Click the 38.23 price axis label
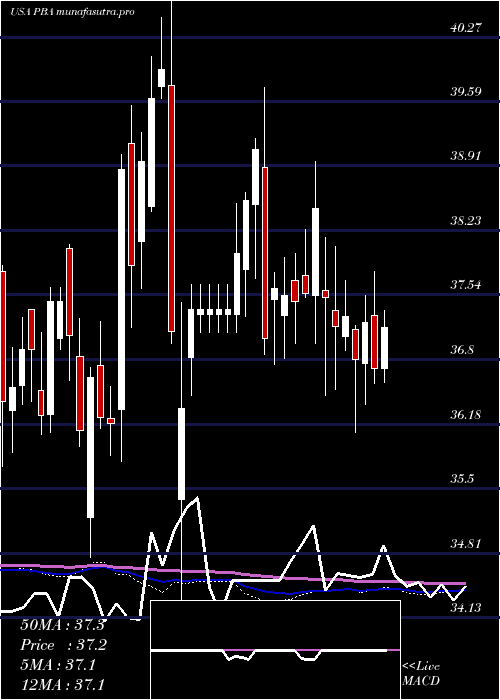The image size is (500, 700). [466, 220]
